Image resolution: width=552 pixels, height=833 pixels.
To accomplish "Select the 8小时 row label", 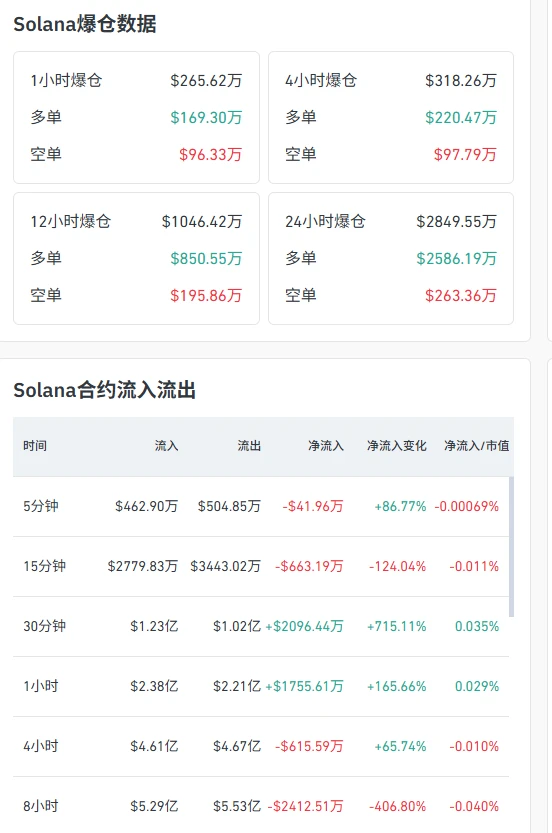I will tap(41, 806).
